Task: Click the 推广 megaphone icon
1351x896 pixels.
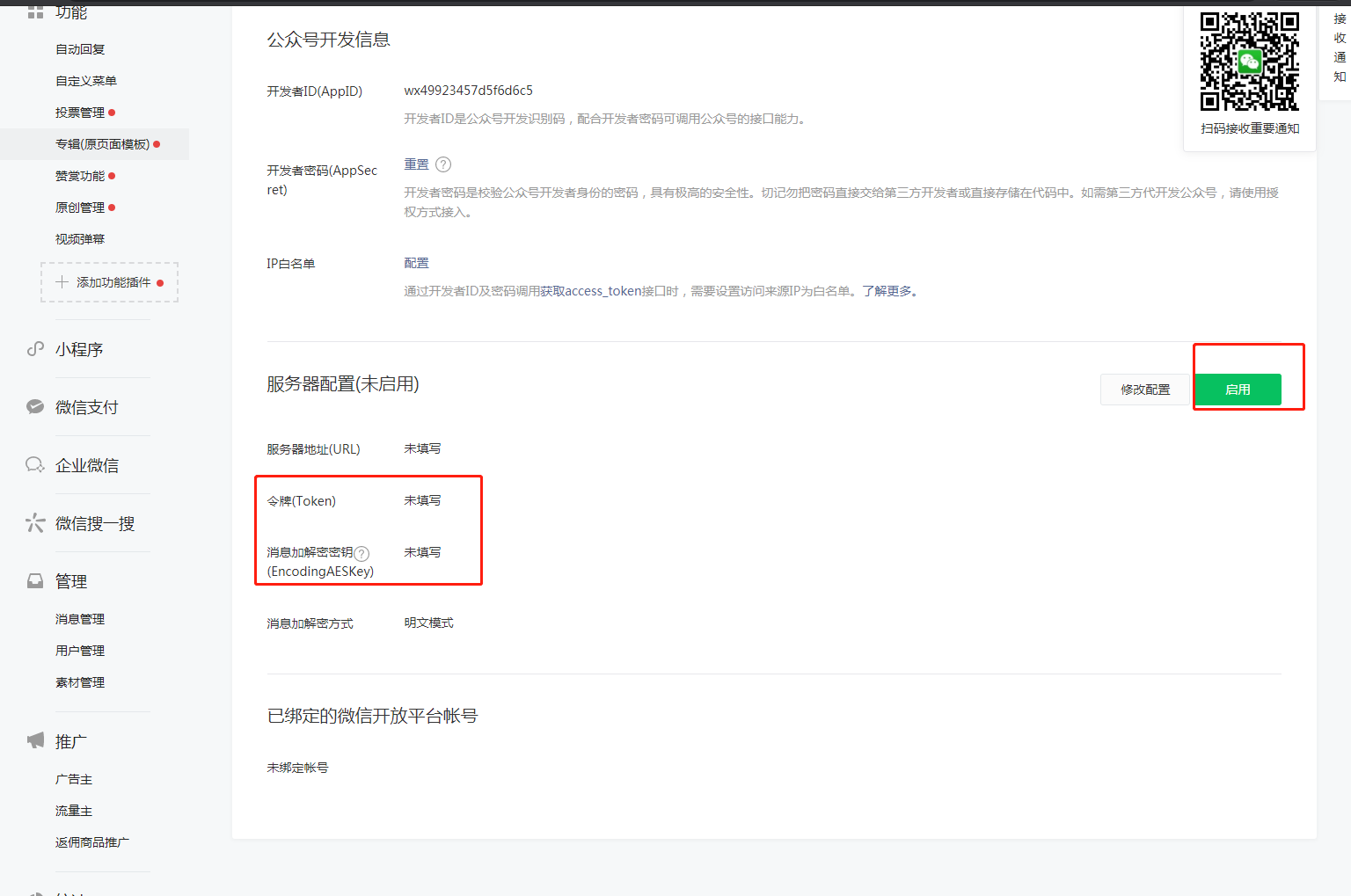Action: 35,740
